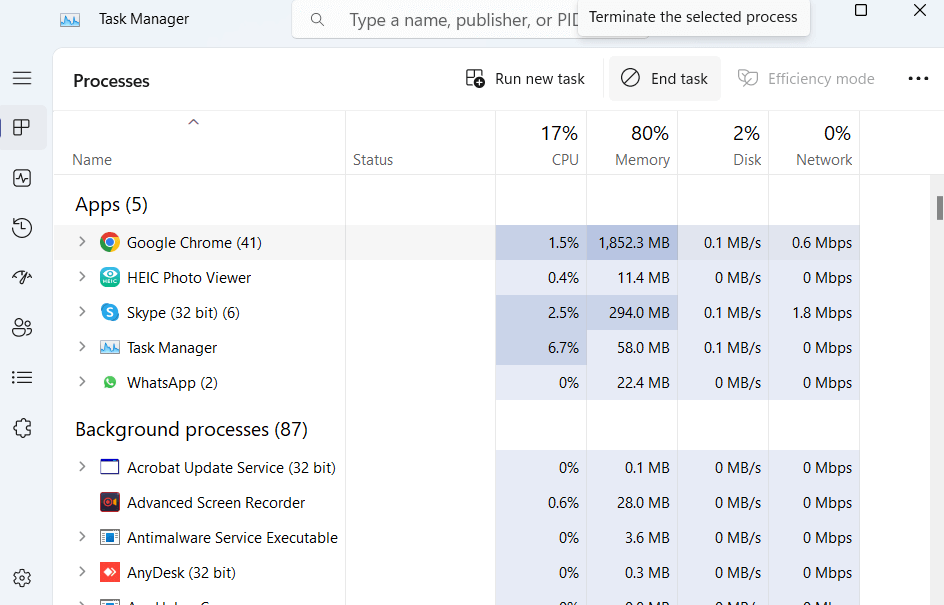Expand the HEIC Photo Viewer group
This screenshot has width=944, height=605.
tap(82, 277)
